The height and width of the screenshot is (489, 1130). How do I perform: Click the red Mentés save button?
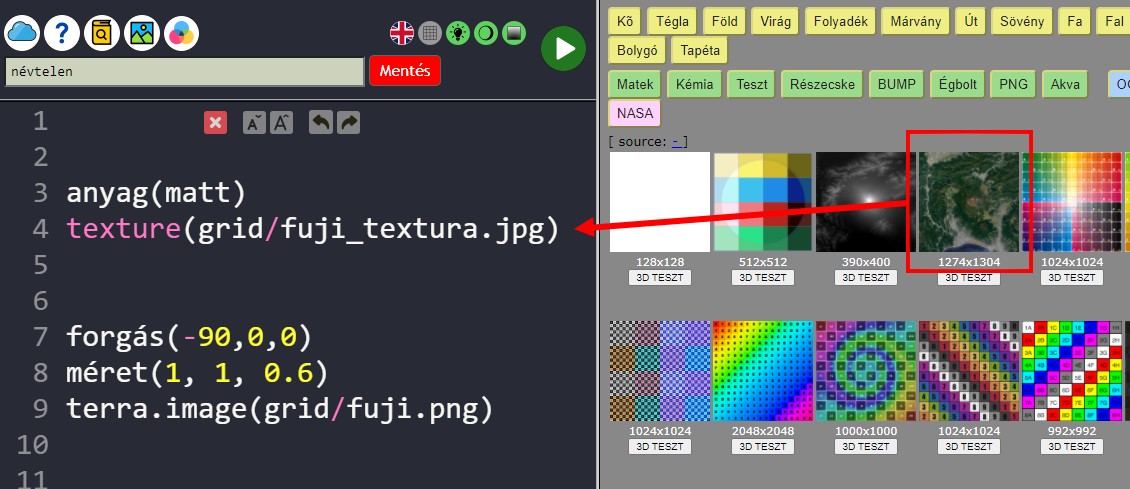coord(405,71)
